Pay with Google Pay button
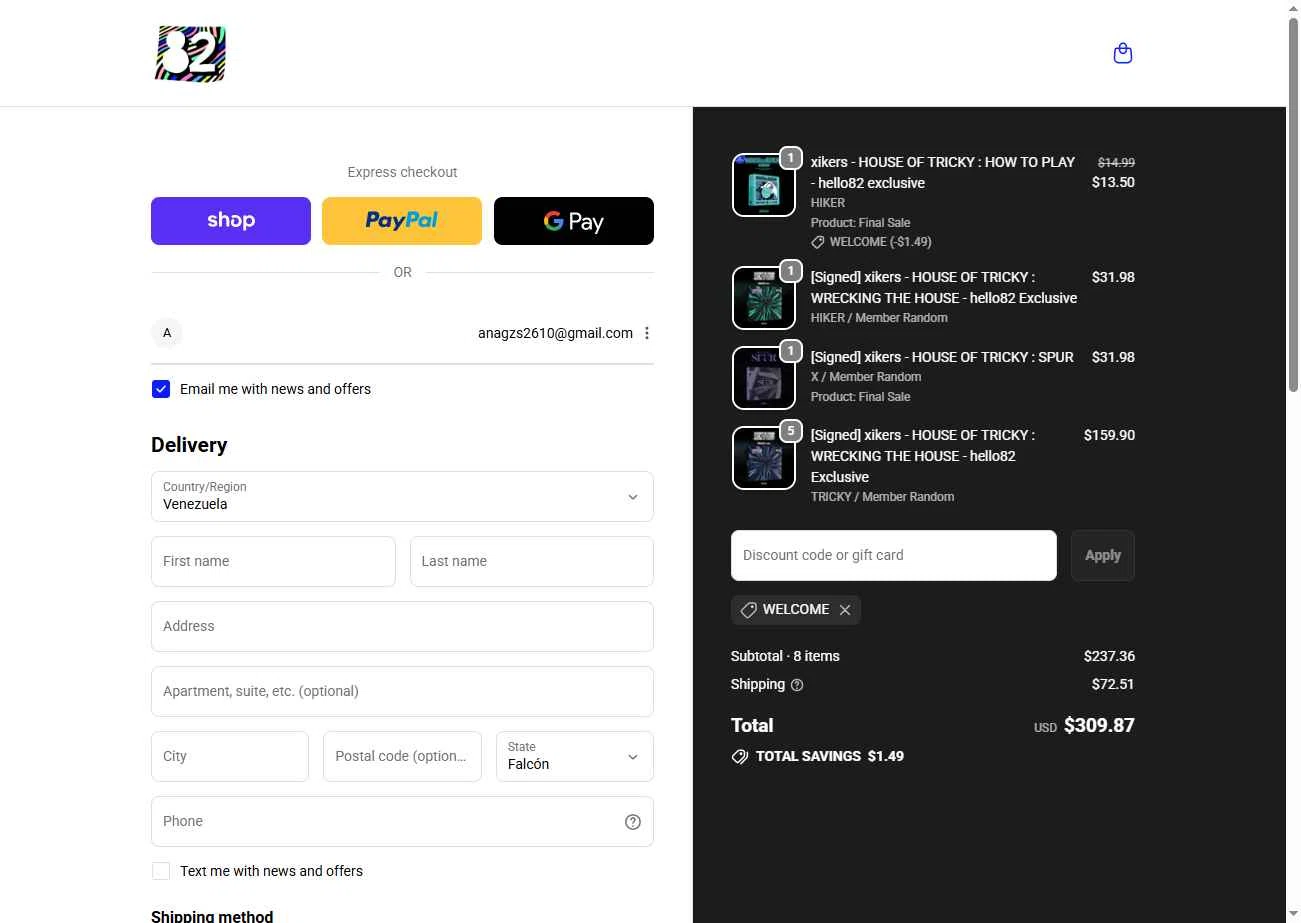 (x=574, y=221)
